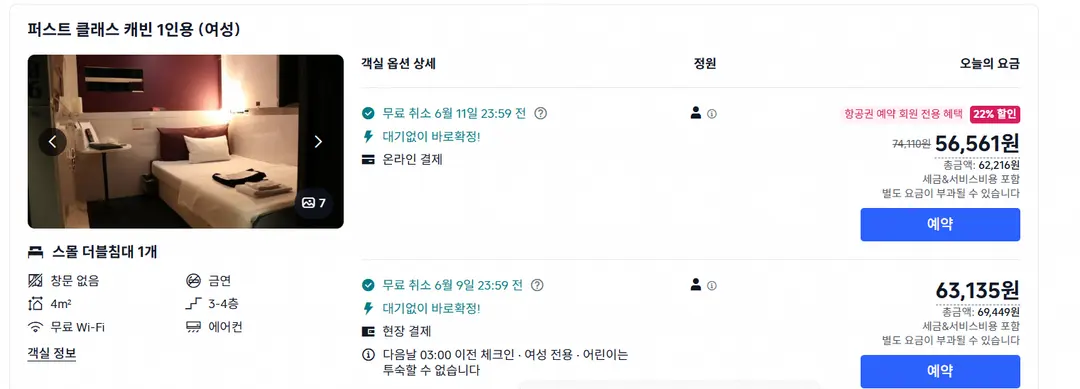
Task: Click the cabin room photo thumbnail
Action: 185,142
